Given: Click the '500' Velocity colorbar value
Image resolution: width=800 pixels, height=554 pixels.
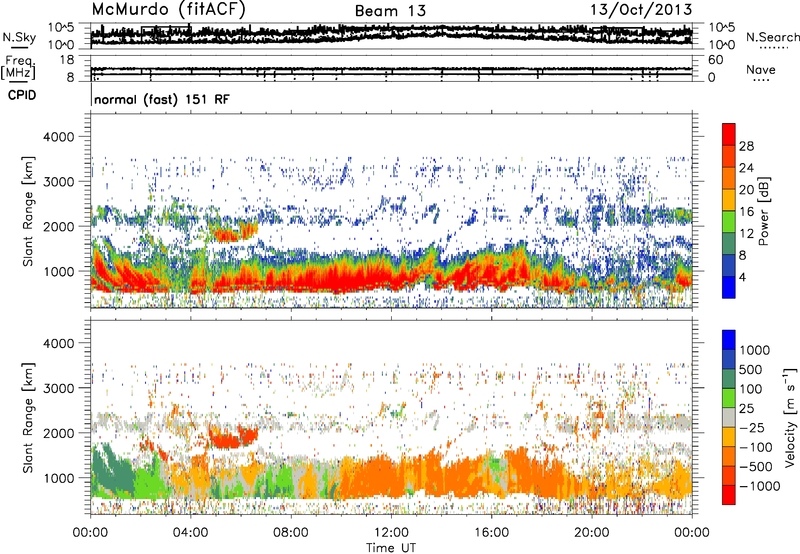Looking at the screenshot, I should coord(751,370).
